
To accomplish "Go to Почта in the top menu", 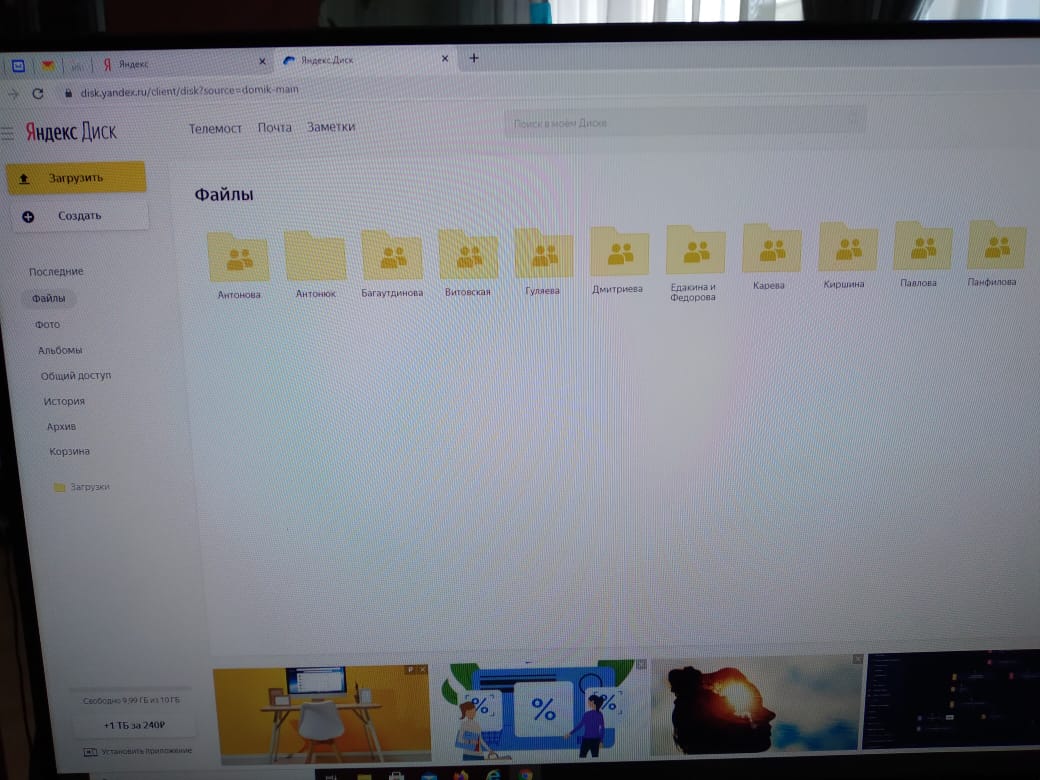I will point(274,128).
